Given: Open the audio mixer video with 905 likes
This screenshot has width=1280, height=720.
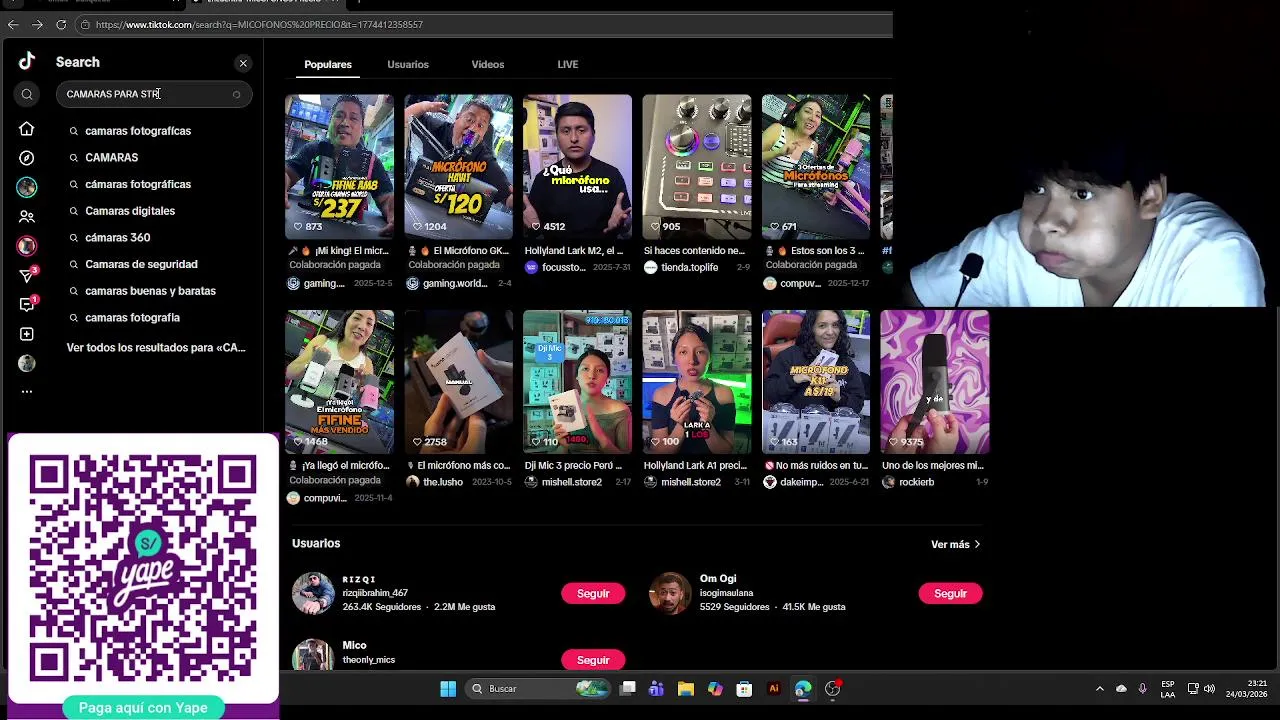Looking at the screenshot, I should click(x=697, y=166).
